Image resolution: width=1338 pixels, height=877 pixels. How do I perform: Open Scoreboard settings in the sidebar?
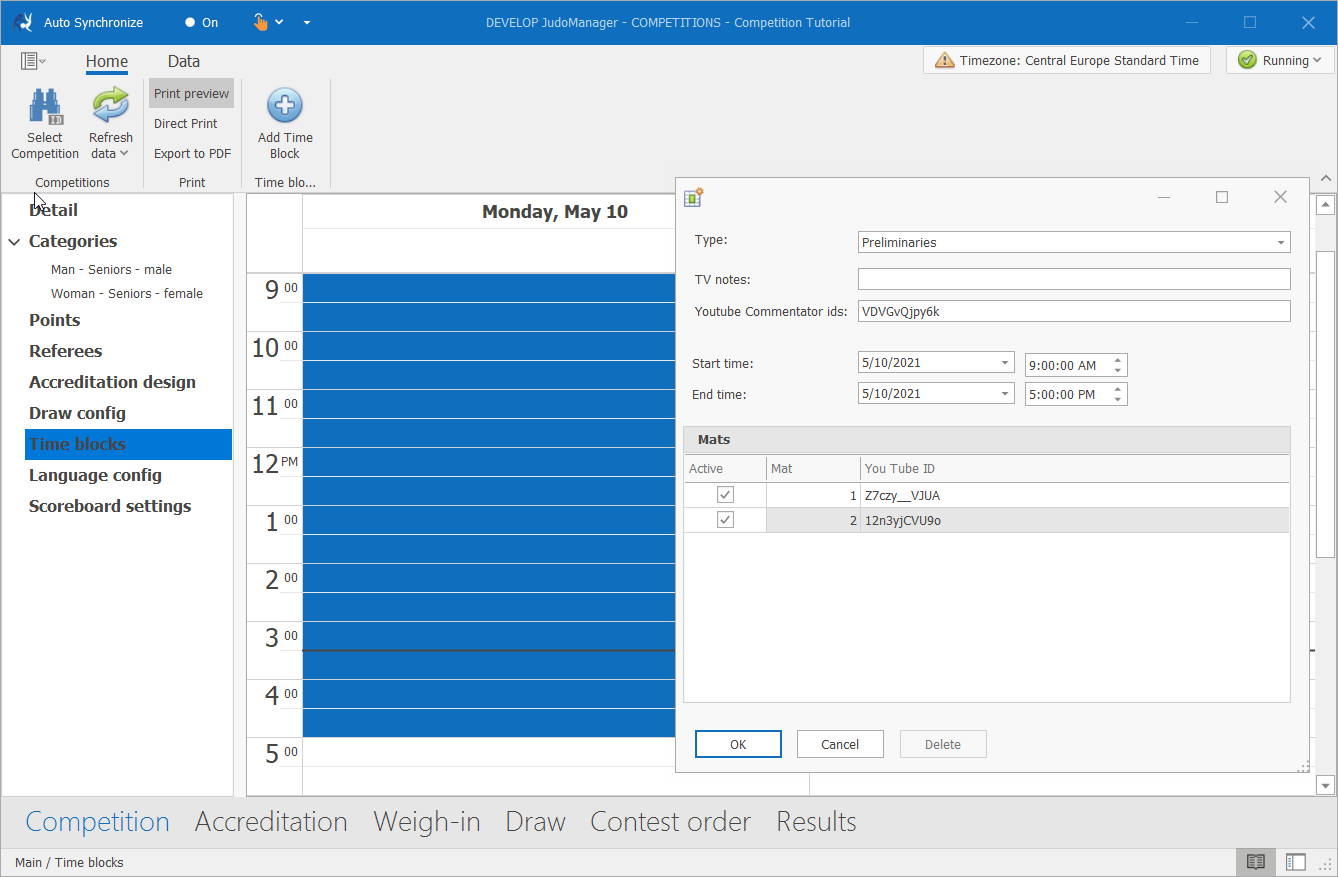point(110,506)
